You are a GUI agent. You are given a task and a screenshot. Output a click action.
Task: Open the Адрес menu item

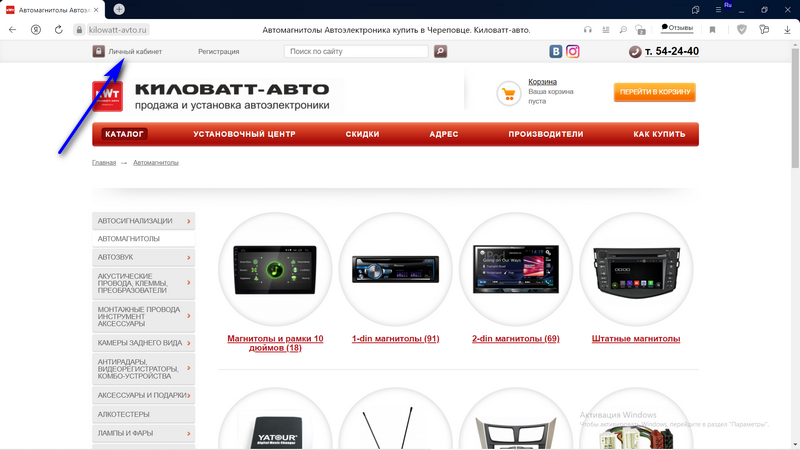pos(443,134)
